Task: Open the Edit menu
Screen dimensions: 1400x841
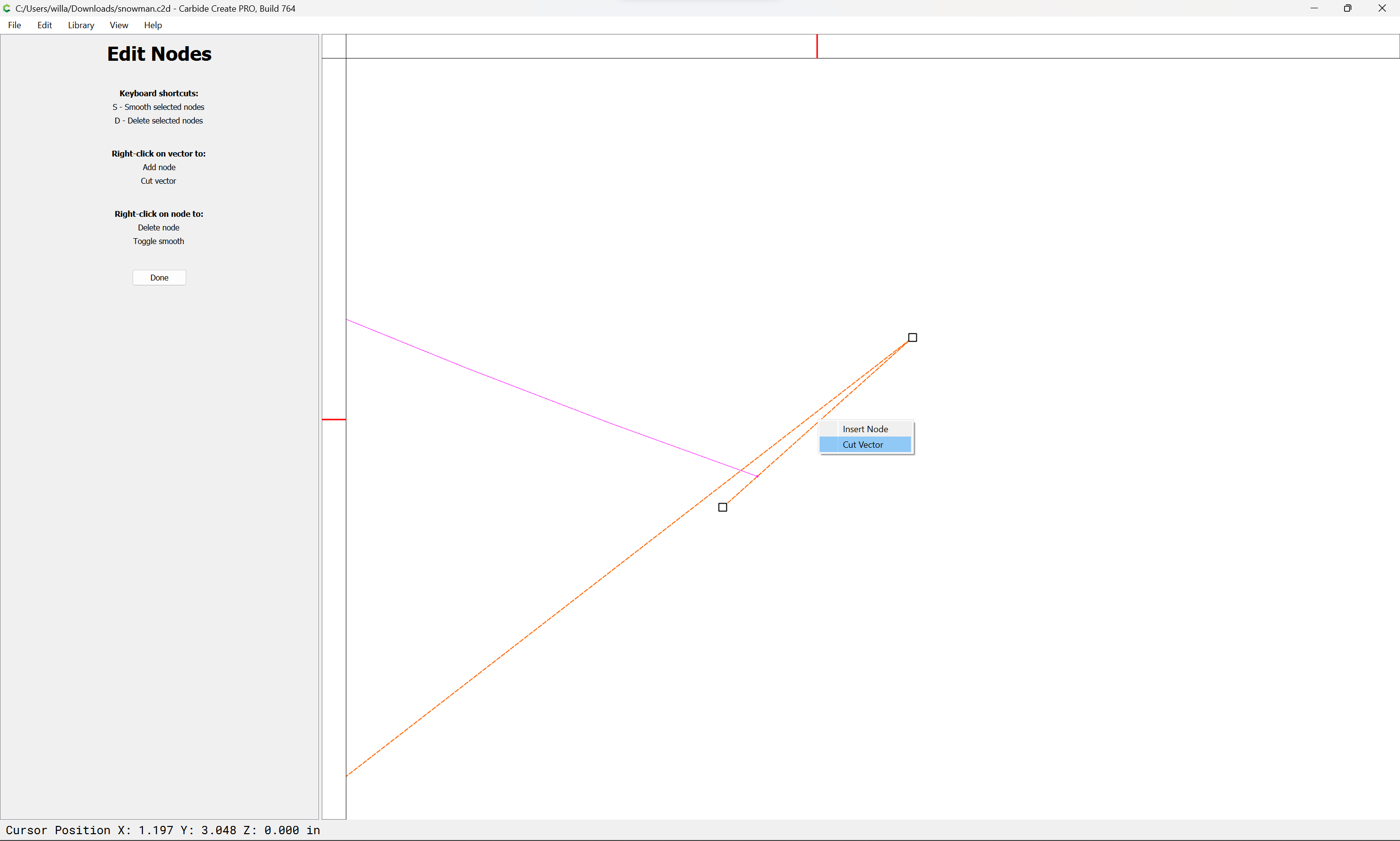Action: pyautogui.click(x=44, y=25)
